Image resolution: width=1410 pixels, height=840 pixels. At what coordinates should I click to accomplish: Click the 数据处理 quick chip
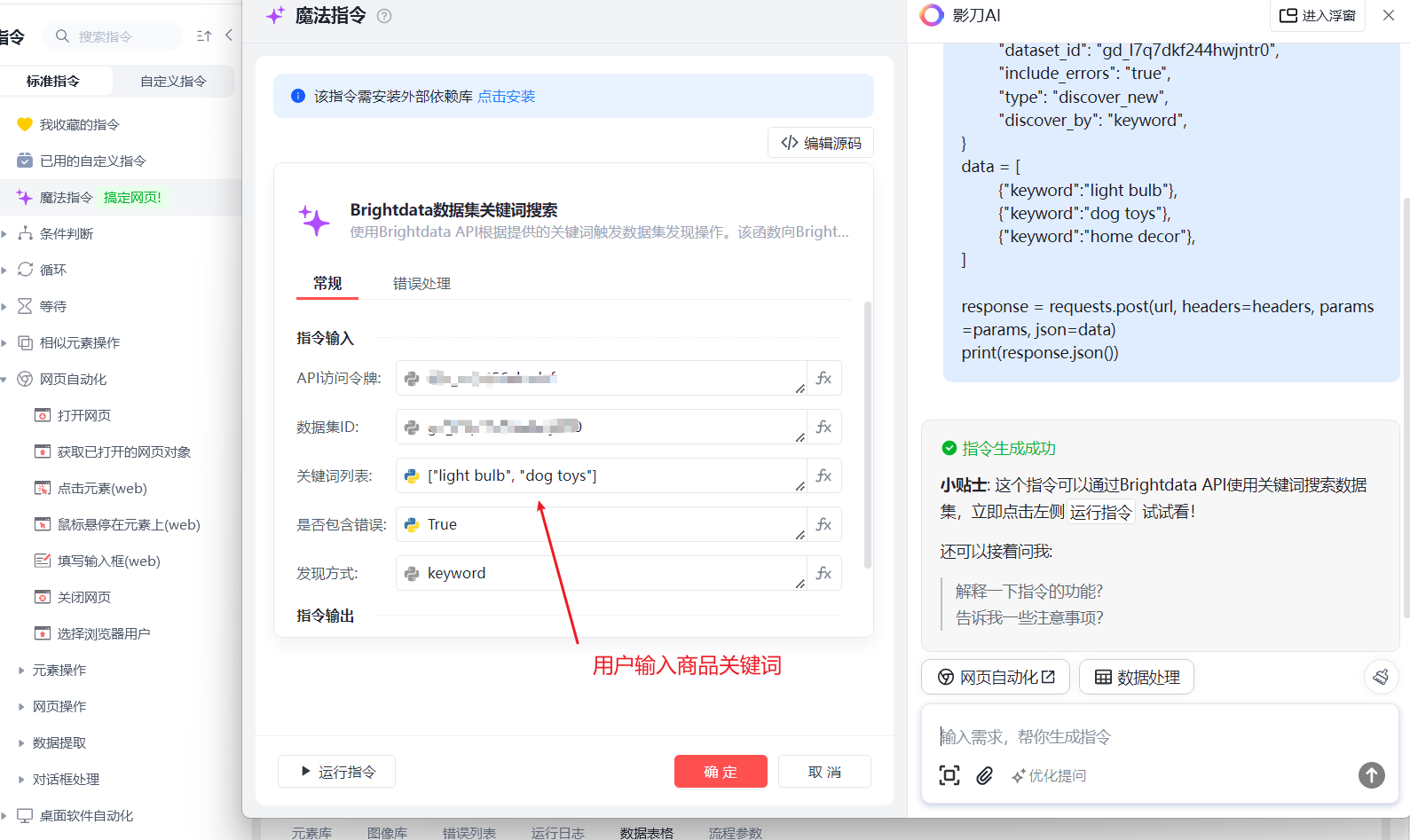[x=1137, y=677]
